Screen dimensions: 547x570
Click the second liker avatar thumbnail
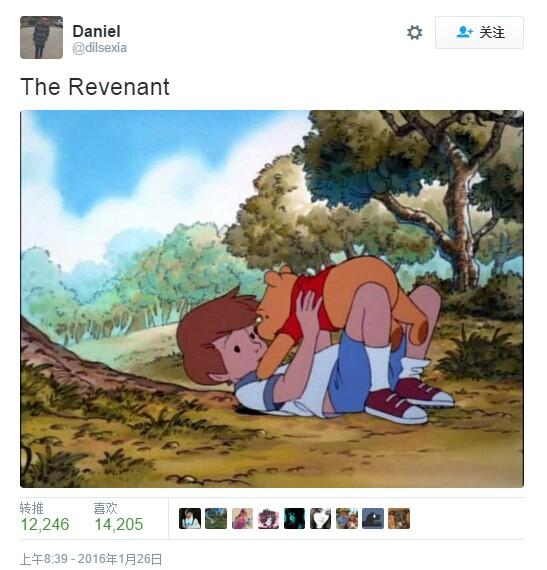point(216,518)
